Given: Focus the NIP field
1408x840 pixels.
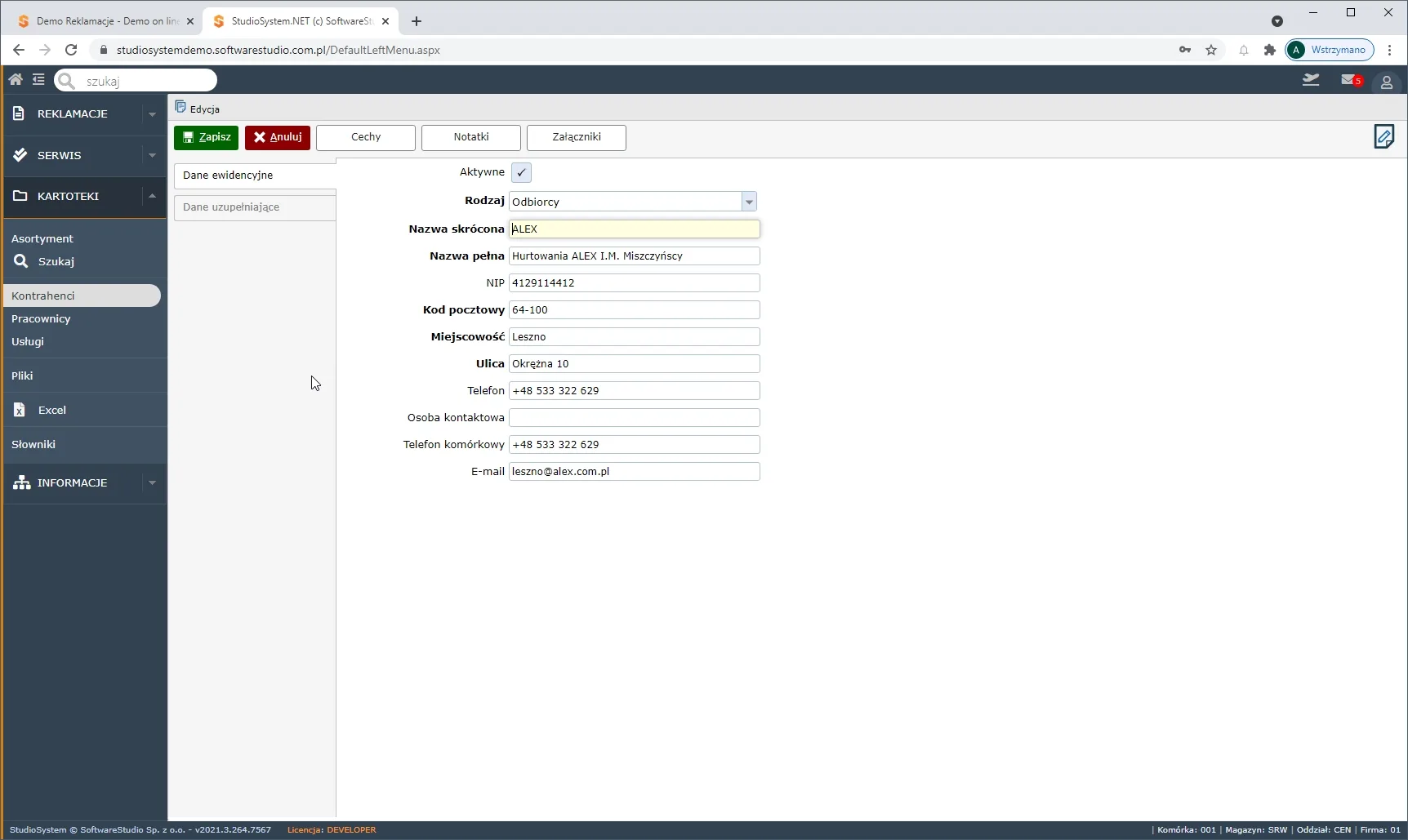Looking at the screenshot, I should point(635,282).
